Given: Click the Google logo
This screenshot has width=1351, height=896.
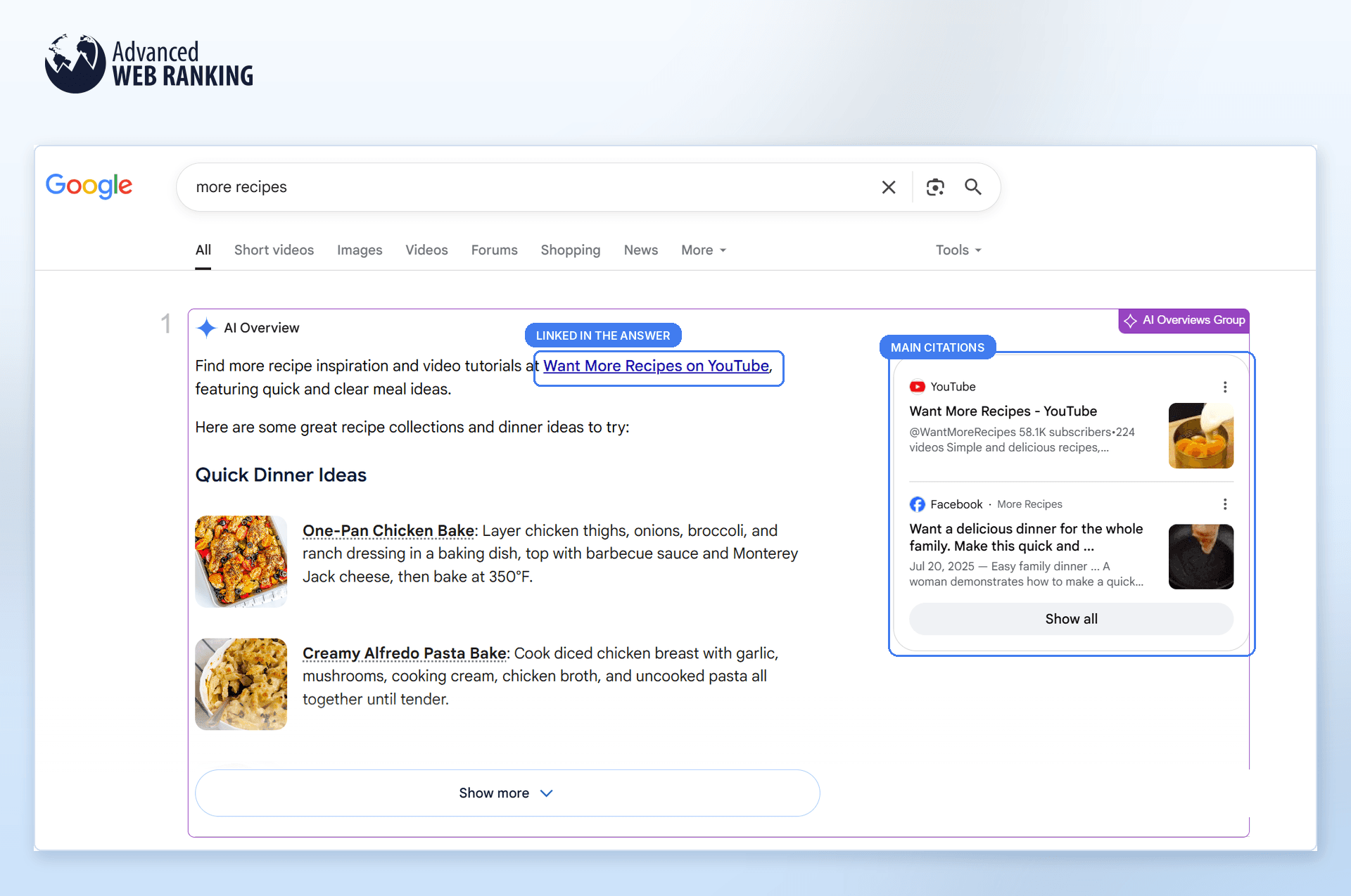Looking at the screenshot, I should tap(89, 186).
